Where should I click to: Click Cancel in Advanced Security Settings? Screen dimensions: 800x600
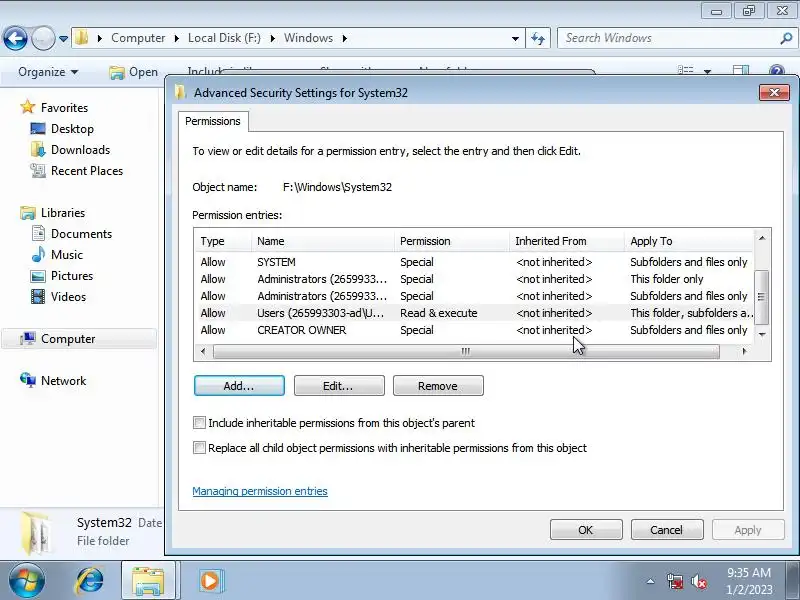click(x=667, y=530)
